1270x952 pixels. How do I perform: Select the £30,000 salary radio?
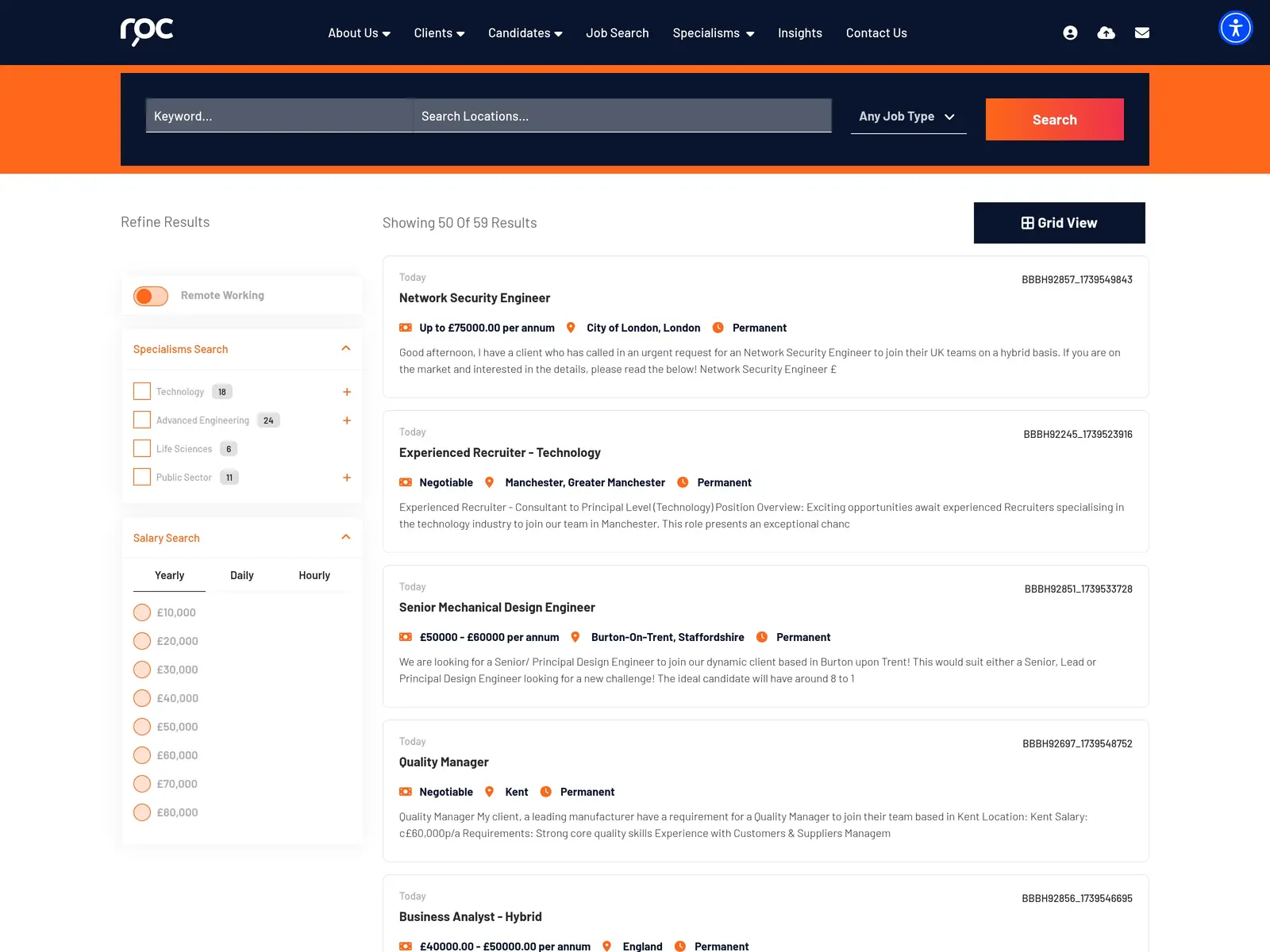point(142,670)
